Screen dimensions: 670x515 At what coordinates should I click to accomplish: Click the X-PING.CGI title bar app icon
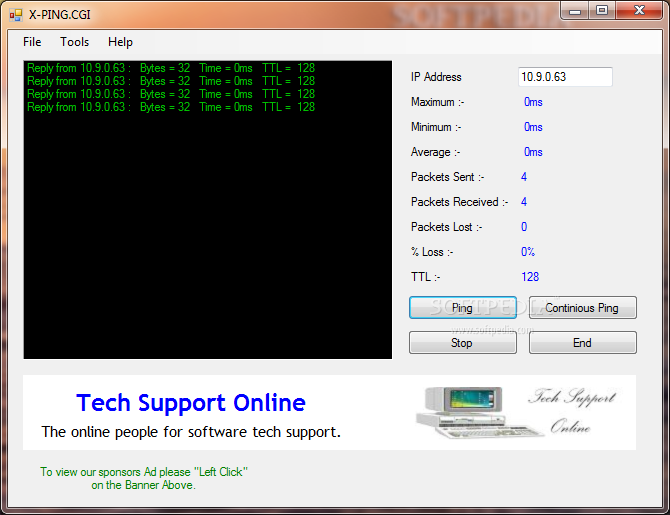(16, 15)
